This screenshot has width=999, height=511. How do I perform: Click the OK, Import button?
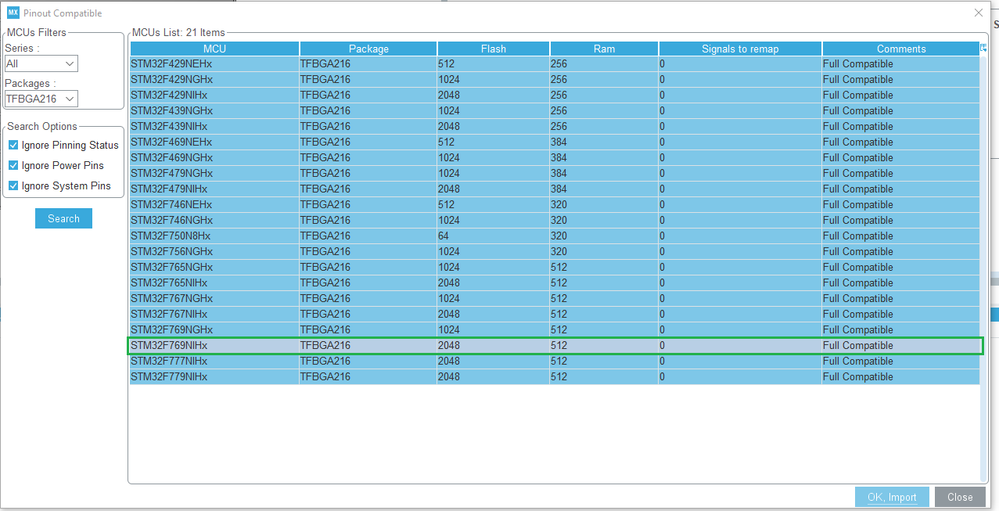(892, 497)
